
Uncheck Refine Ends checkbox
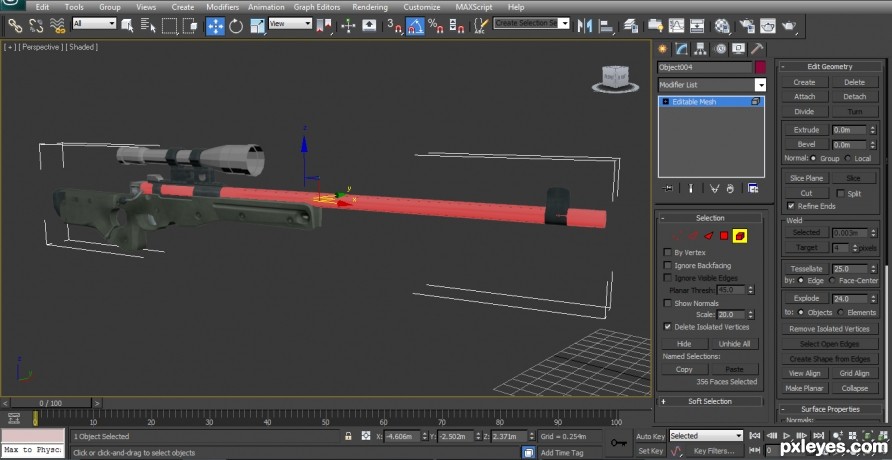coord(791,206)
